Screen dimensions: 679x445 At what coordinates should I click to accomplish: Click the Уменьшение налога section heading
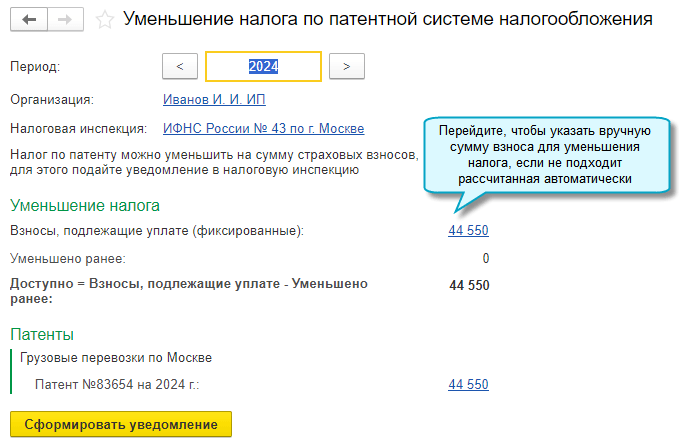[x=85, y=205]
